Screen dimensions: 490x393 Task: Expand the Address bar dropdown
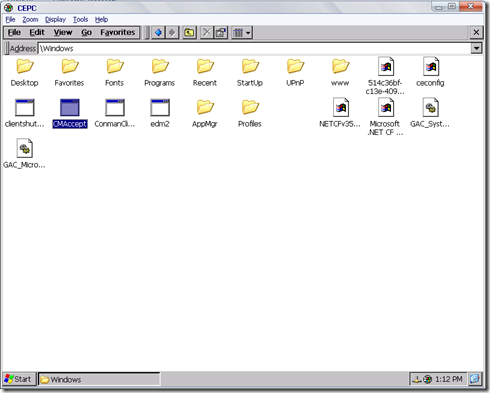coord(477,48)
